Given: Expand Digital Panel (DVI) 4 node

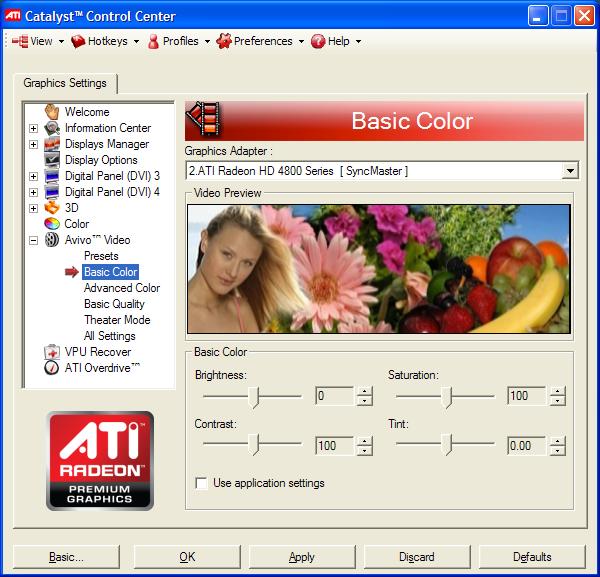Looking at the screenshot, I should point(34,192).
